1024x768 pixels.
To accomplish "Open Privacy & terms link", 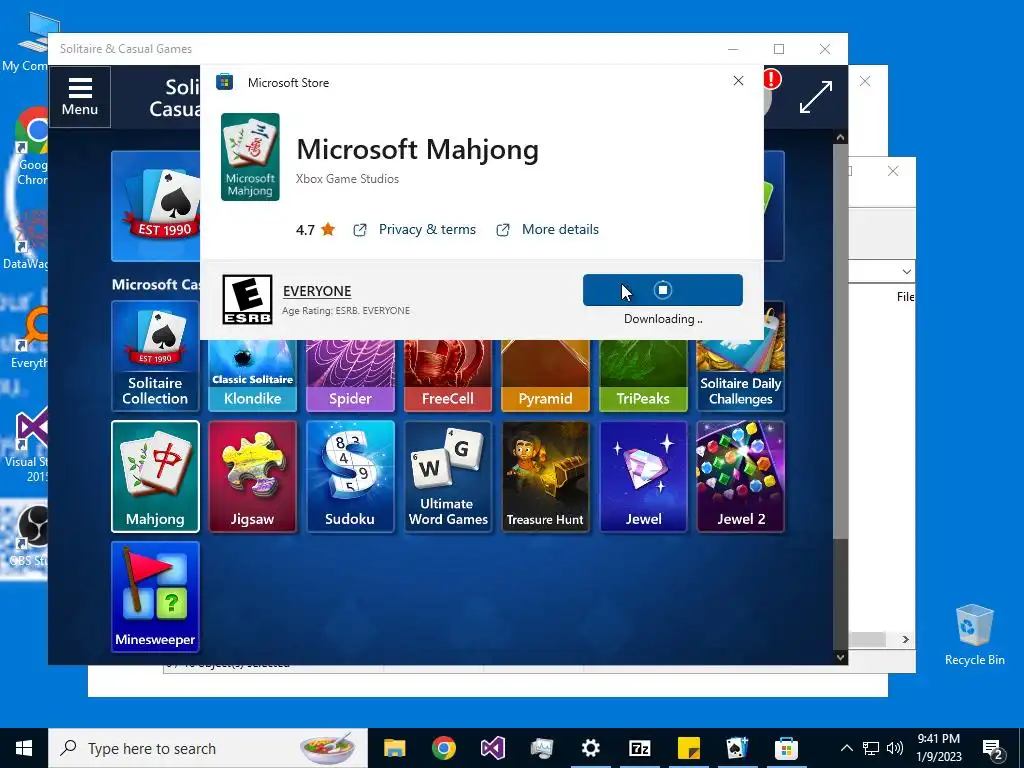I will pyautogui.click(x=427, y=229).
